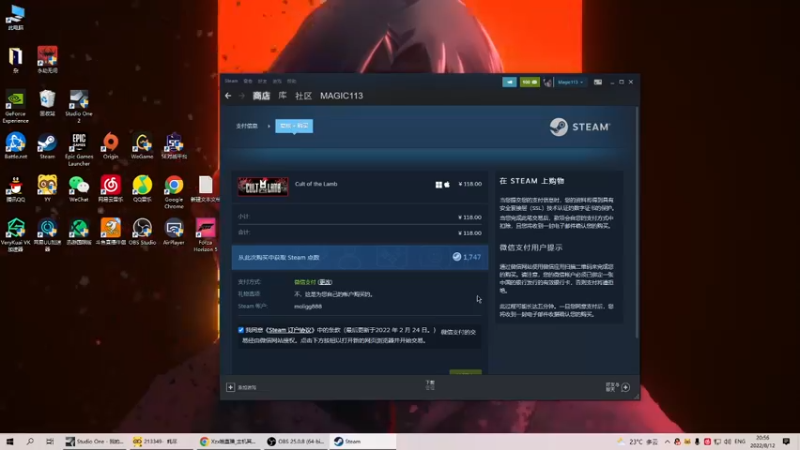Click the Steam forward navigation arrow
This screenshot has width=800, height=450.
coord(242,95)
